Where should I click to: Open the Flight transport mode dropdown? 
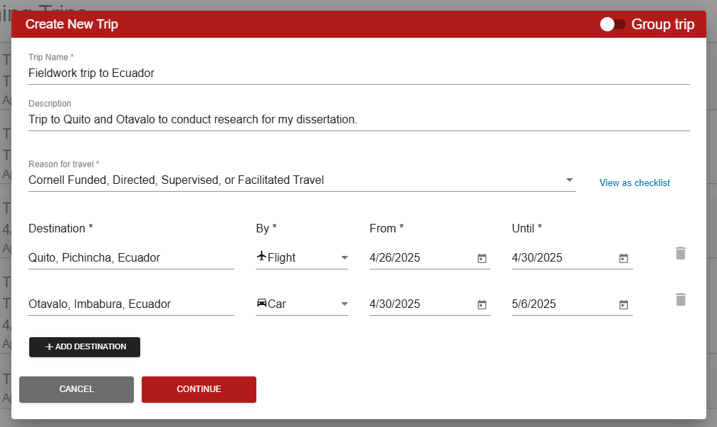[302, 258]
